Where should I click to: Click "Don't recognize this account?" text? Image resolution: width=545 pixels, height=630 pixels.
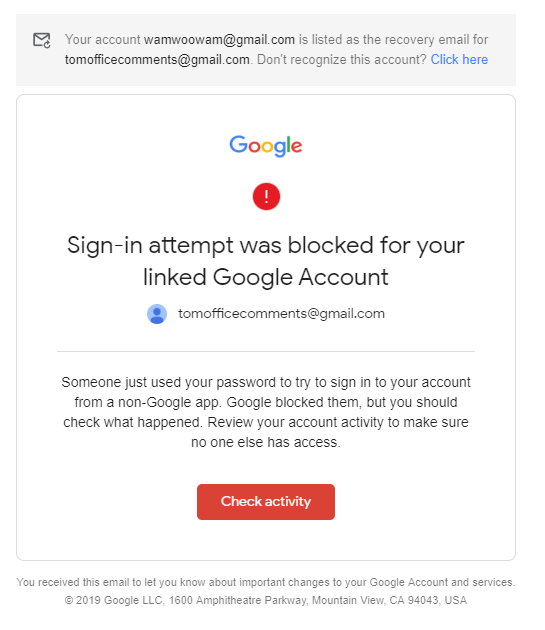click(341, 59)
